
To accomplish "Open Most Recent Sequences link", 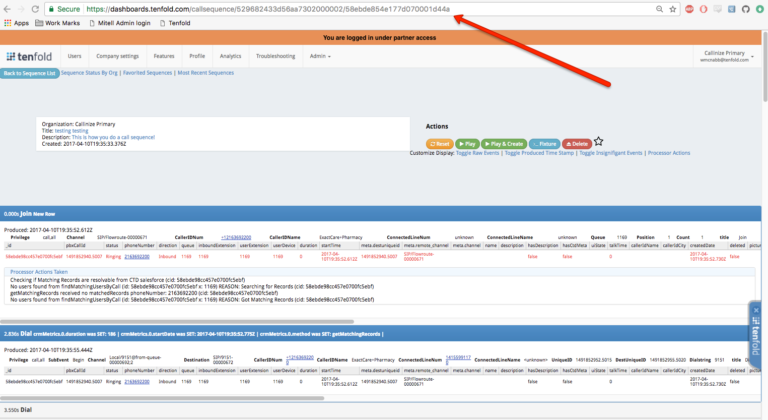I will click(x=206, y=73).
